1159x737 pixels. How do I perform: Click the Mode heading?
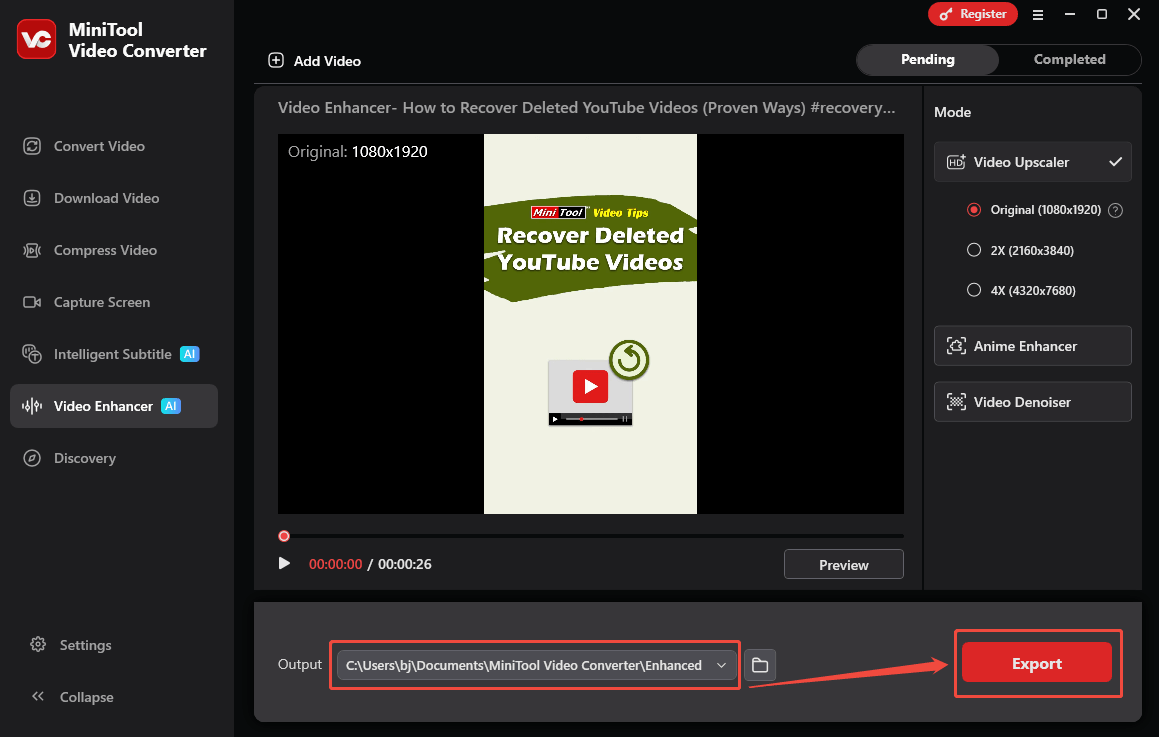click(x=952, y=112)
